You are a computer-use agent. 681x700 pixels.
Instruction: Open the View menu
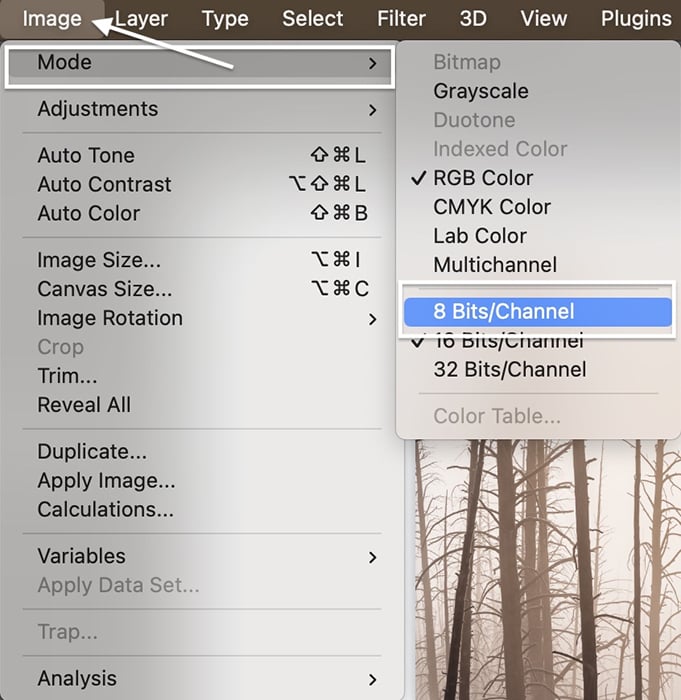click(x=543, y=19)
